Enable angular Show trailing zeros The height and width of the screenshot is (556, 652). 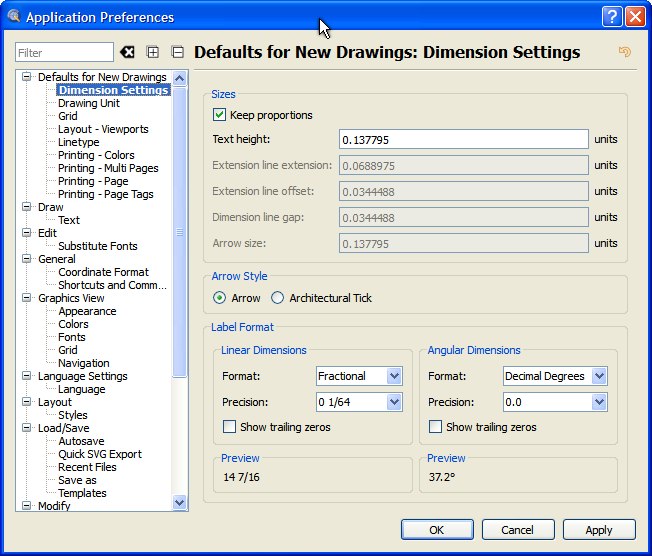tap(435, 427)
